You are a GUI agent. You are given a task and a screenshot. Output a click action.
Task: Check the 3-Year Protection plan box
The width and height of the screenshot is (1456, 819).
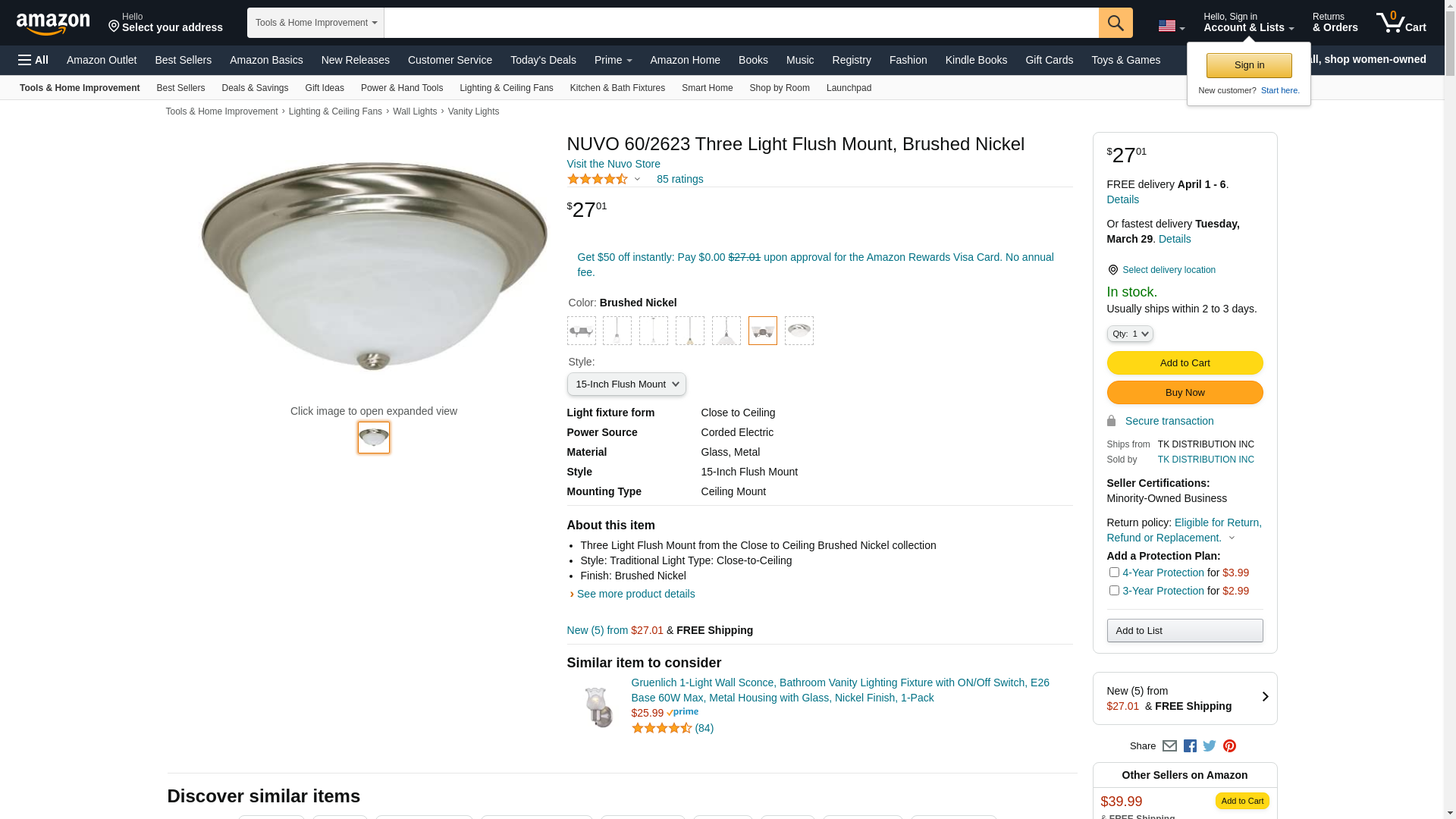point(1114,591)
